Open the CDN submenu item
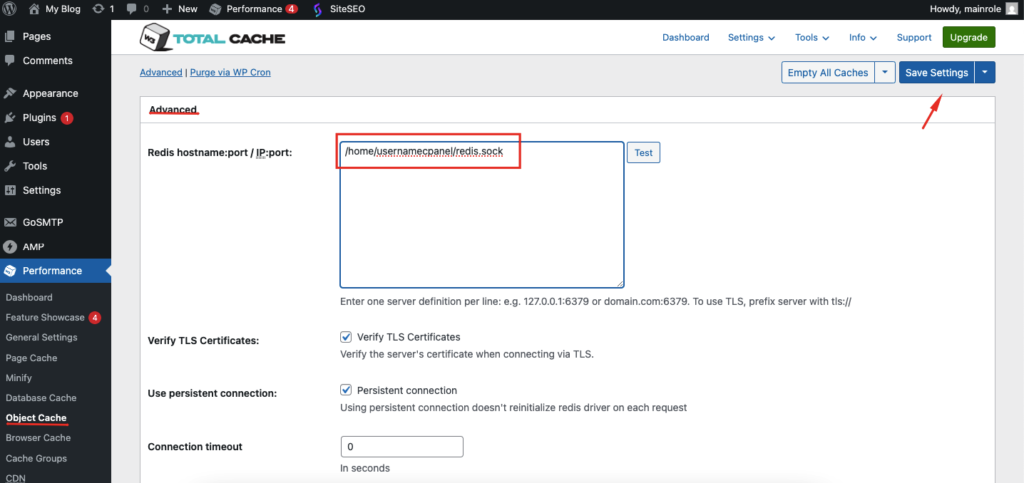The image size is (1024, 483). click(x=15, y=478)
